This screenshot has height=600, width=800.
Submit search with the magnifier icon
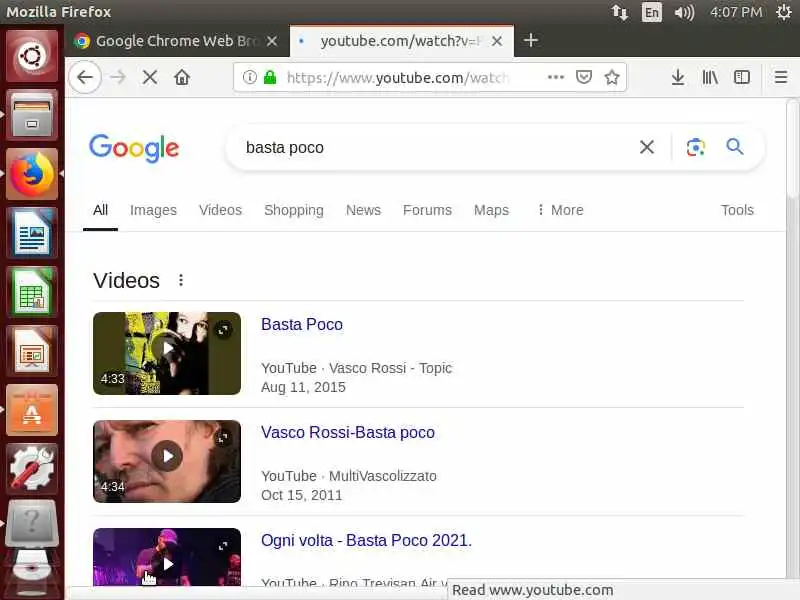point(735,147)
